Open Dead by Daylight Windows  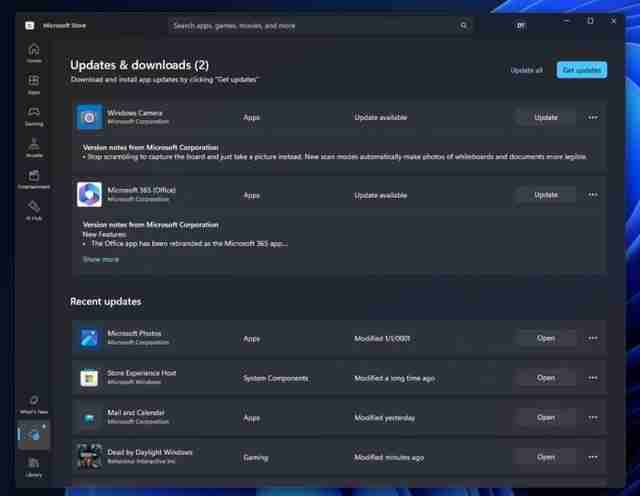[546, 457]
